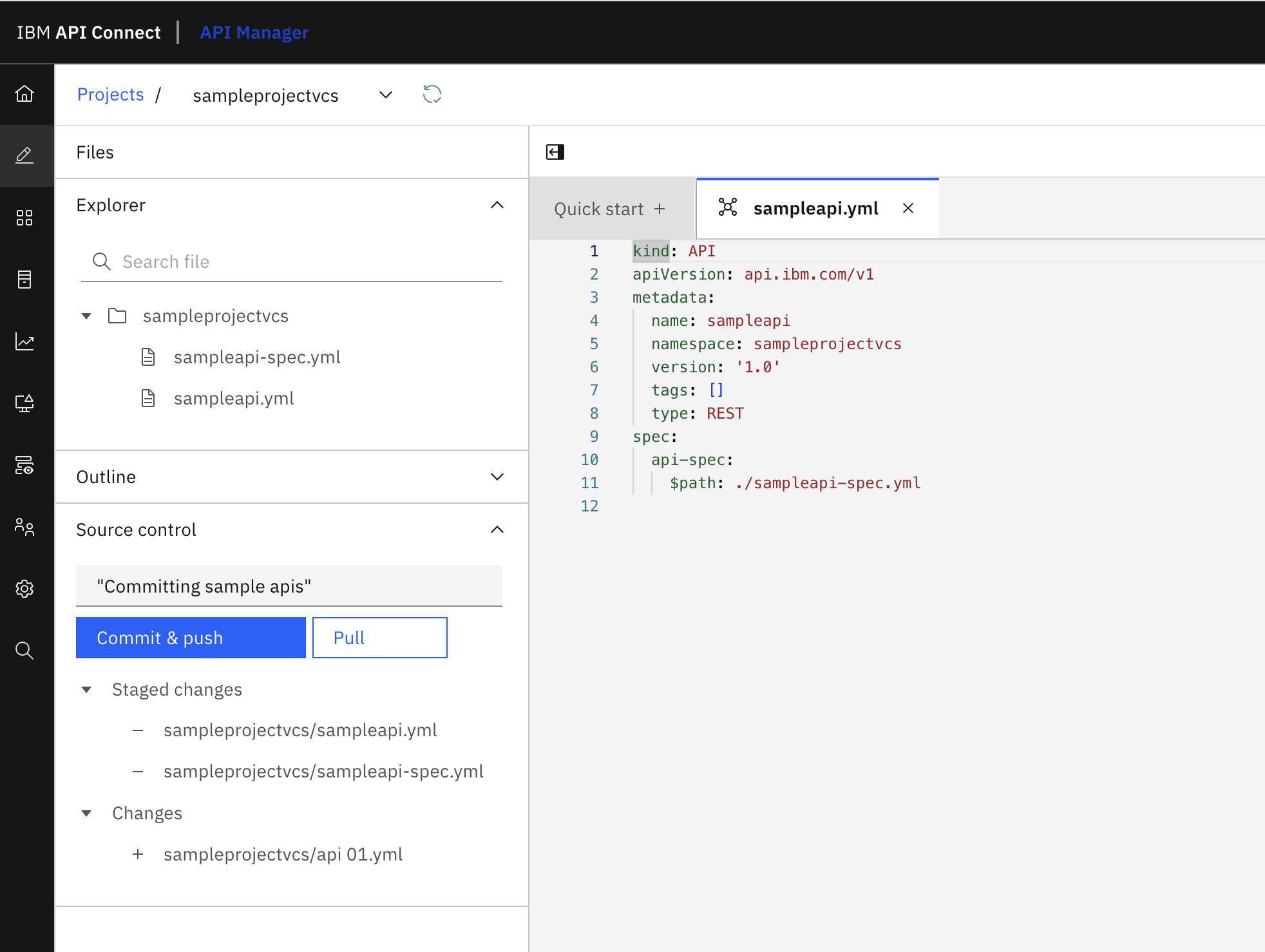Image resolution: width=1265 pixels, height=952 pixels.
Task: Click the commit message input field
Action: click(289, 586)
